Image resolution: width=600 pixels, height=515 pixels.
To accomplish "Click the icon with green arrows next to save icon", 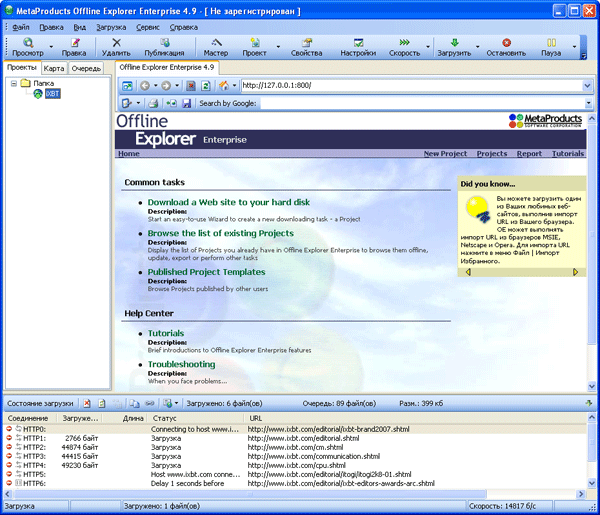I will [171, 103].
